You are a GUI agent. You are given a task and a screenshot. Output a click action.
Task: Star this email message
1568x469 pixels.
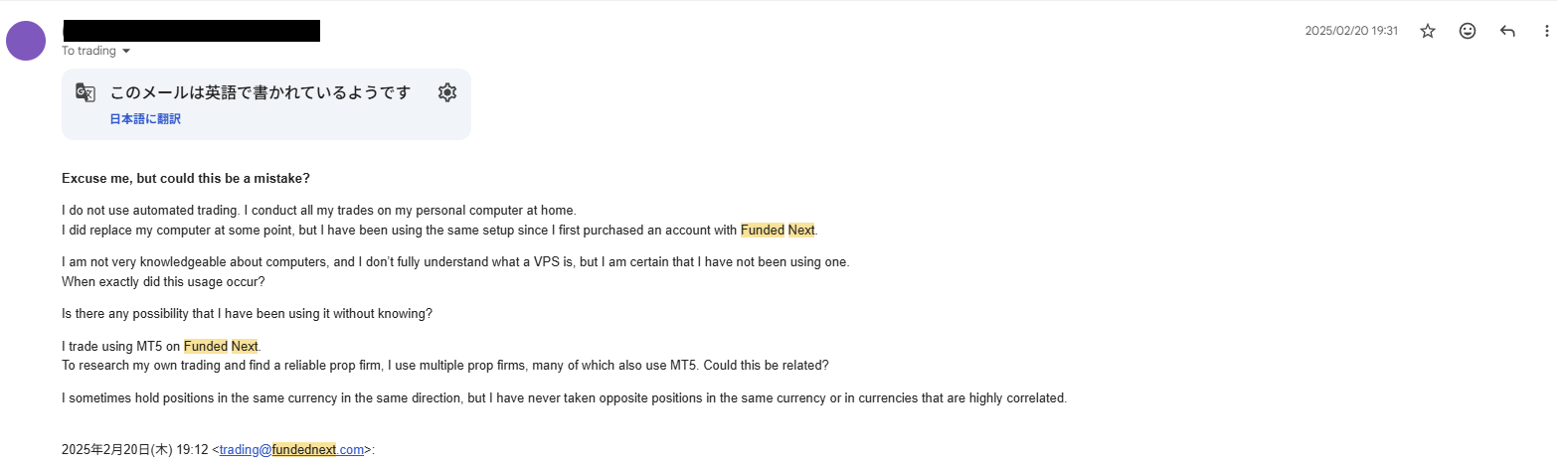tap(1428, 31)
